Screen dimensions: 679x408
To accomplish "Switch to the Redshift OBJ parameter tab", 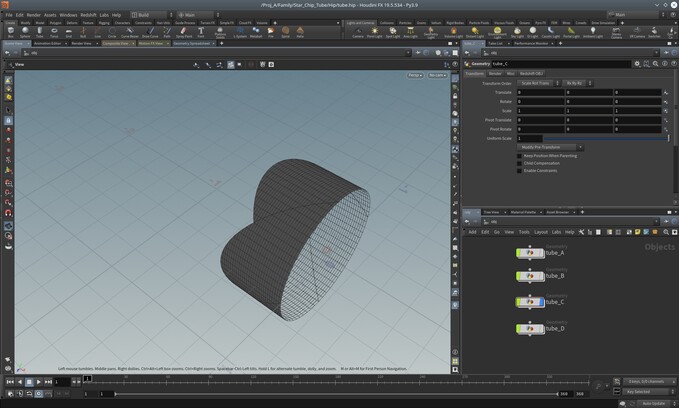I will [531, 74].
